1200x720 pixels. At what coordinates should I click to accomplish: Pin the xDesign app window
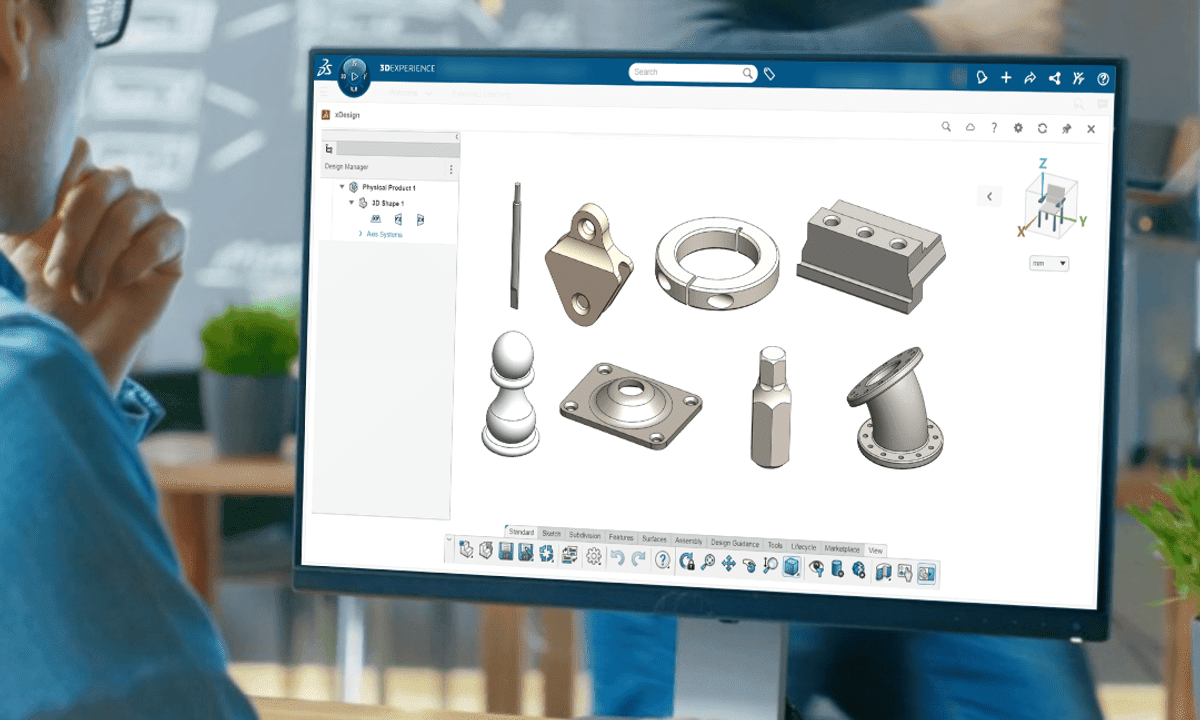click(x=1066, y=130)
